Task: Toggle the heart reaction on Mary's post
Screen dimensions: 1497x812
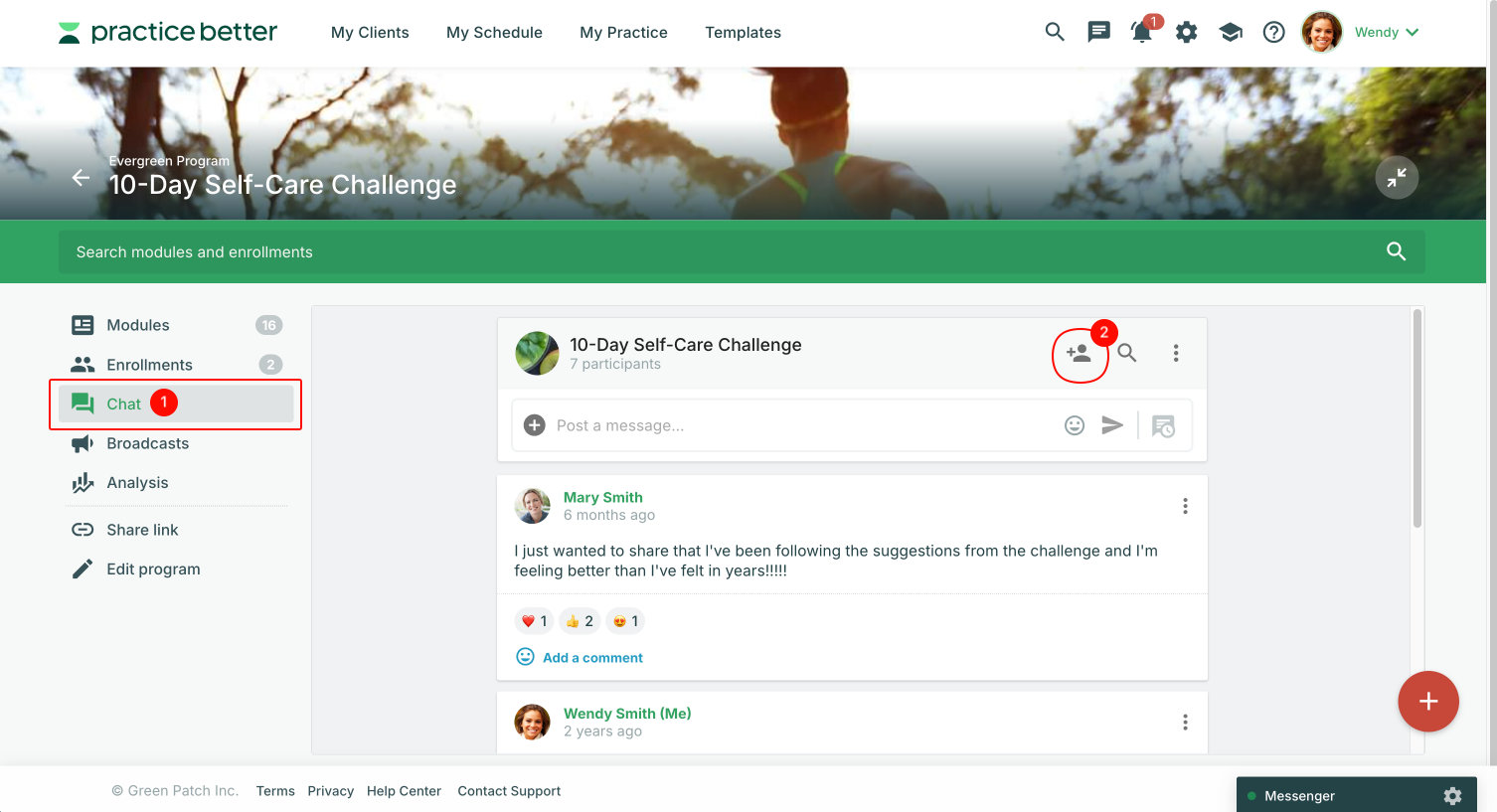Action: 534,621
